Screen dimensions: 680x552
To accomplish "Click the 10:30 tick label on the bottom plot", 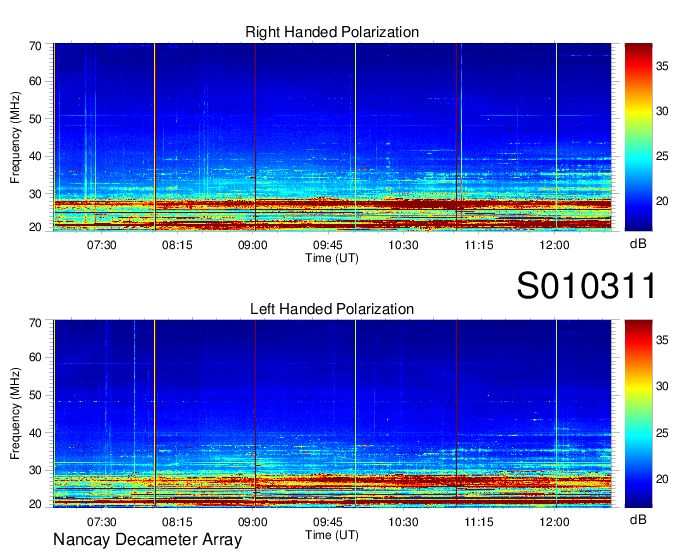I will point(403,522).
